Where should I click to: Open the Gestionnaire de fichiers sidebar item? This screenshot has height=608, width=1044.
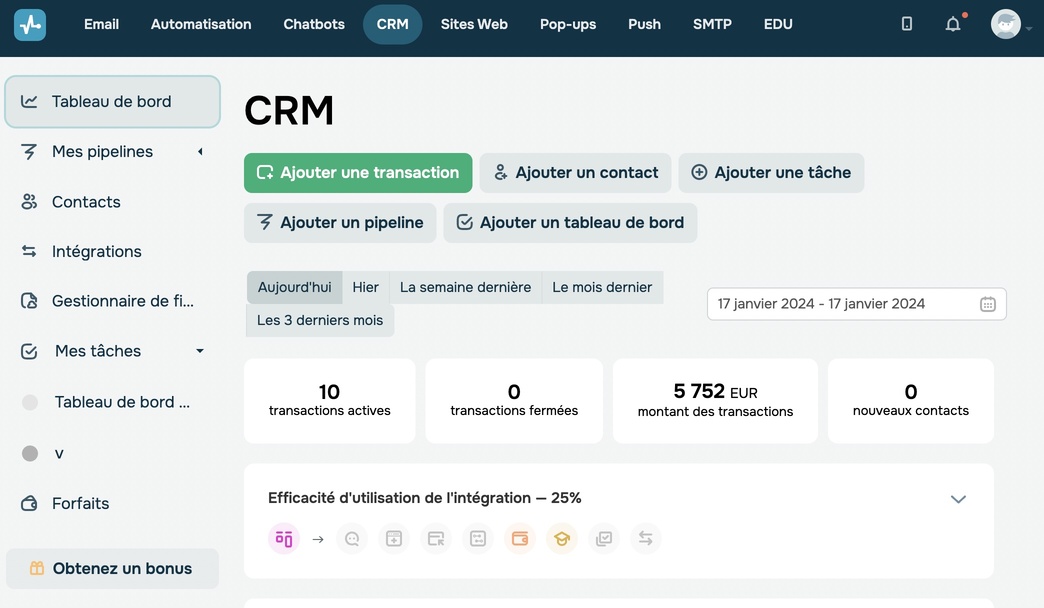pyautogui.click(x=29, y=300)
